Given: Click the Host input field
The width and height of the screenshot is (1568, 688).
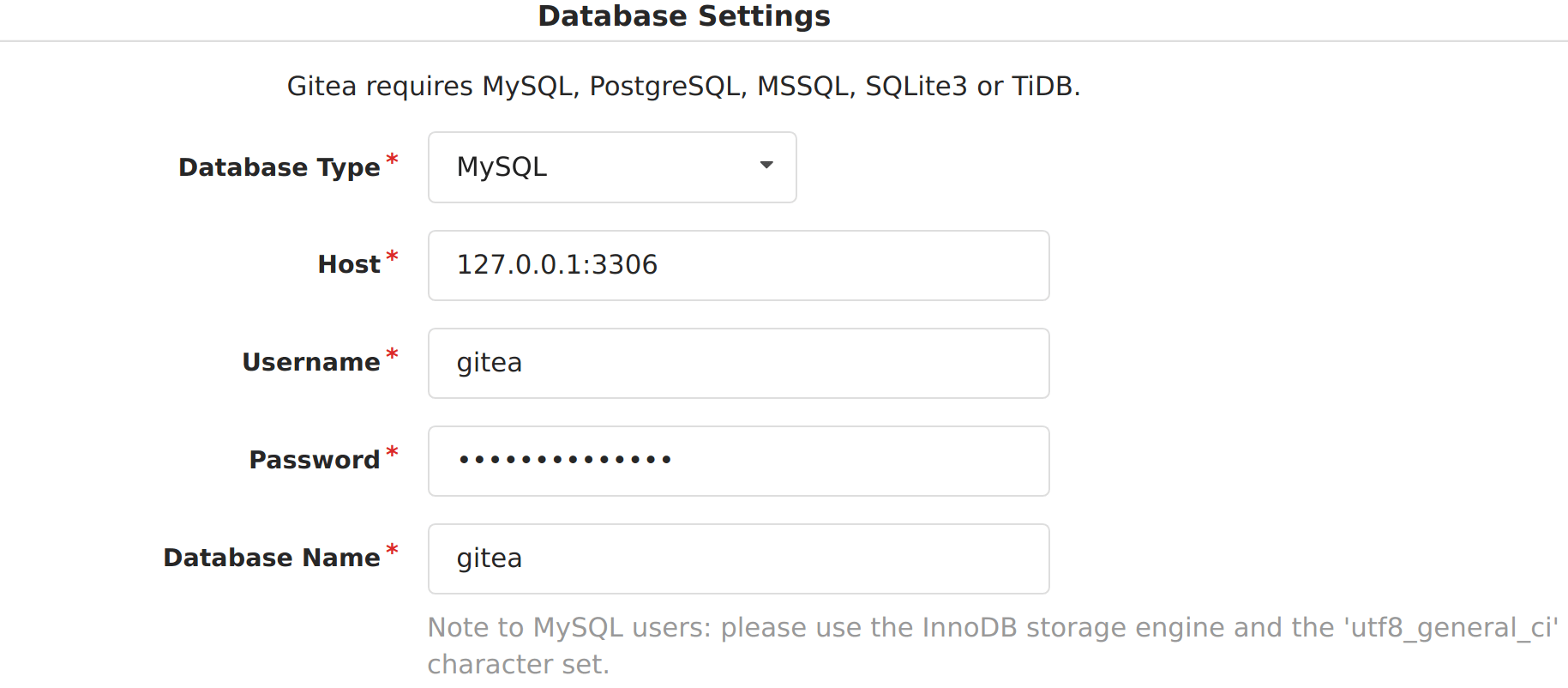Looking at the screenshot, I should coord(737,265).
